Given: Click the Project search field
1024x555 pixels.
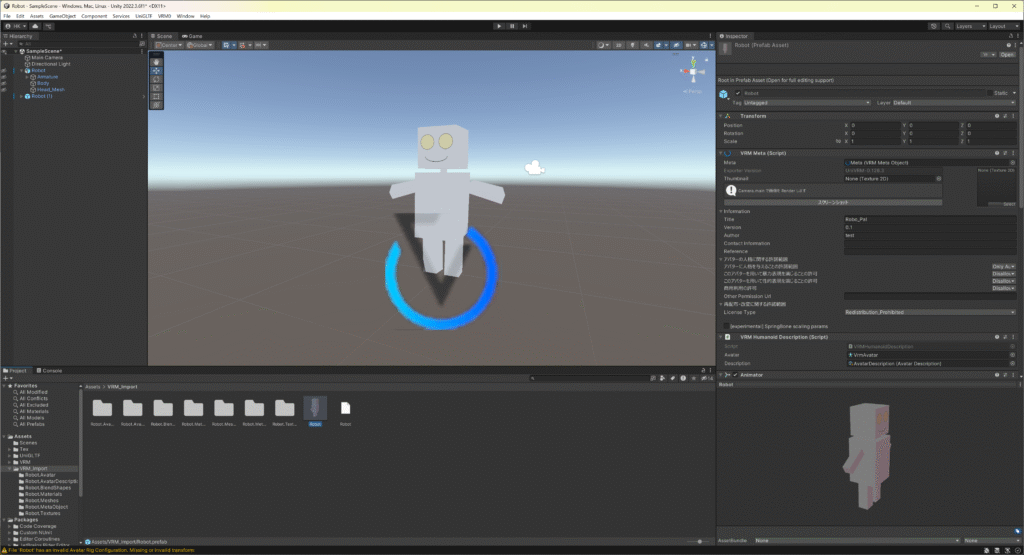Looking at the screenshot, I should (588, 378).
